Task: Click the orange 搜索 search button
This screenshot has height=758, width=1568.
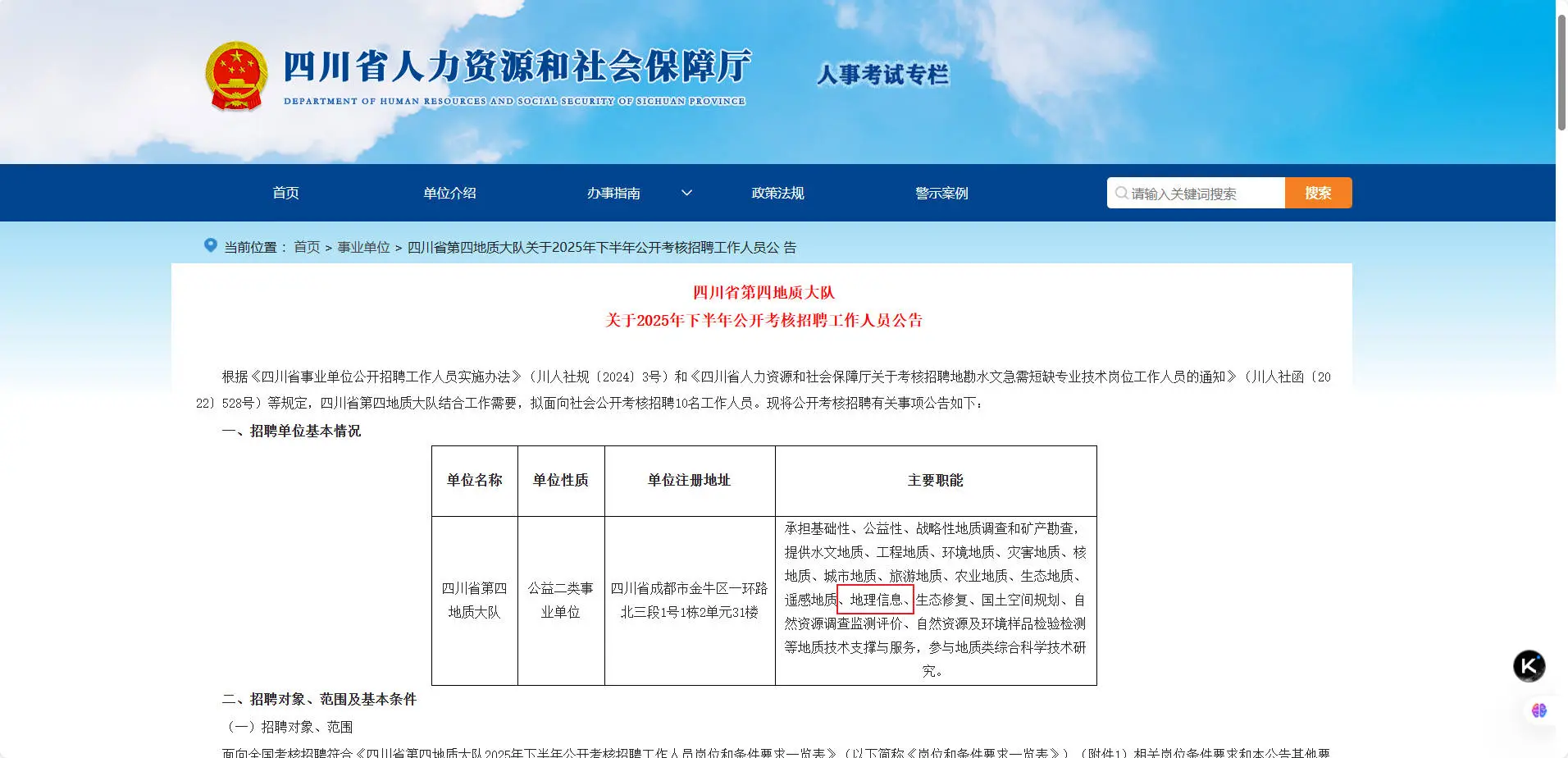Action: [x=1318, y=192]
